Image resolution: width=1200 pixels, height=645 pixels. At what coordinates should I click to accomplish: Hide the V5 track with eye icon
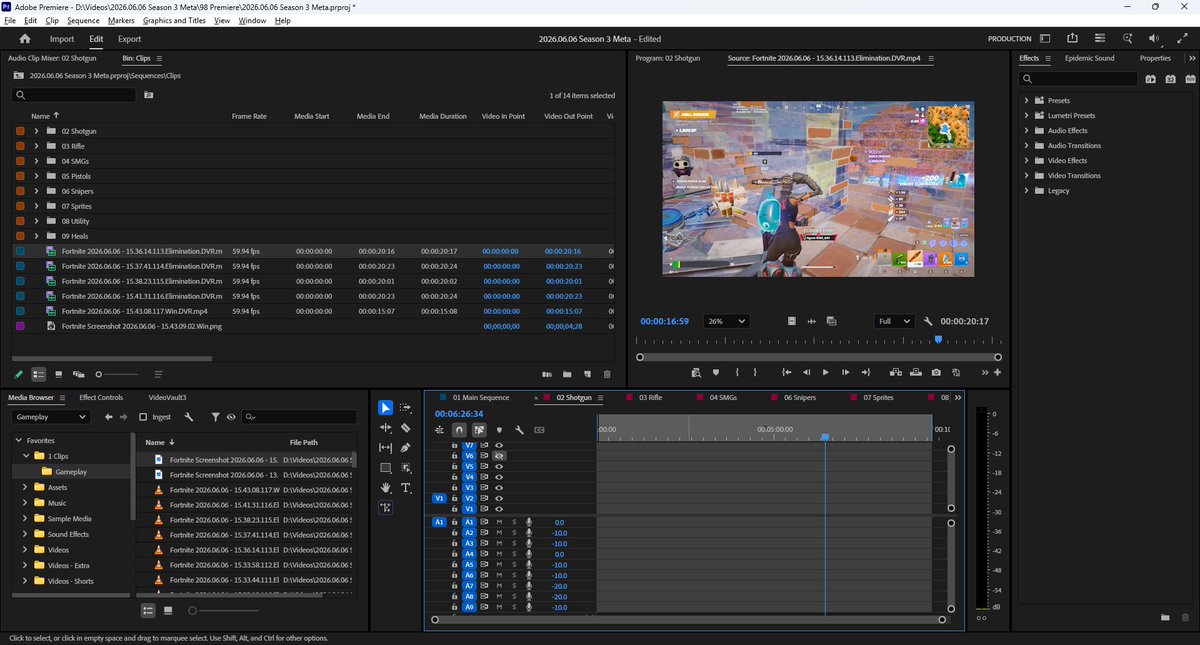pos(499,466)
